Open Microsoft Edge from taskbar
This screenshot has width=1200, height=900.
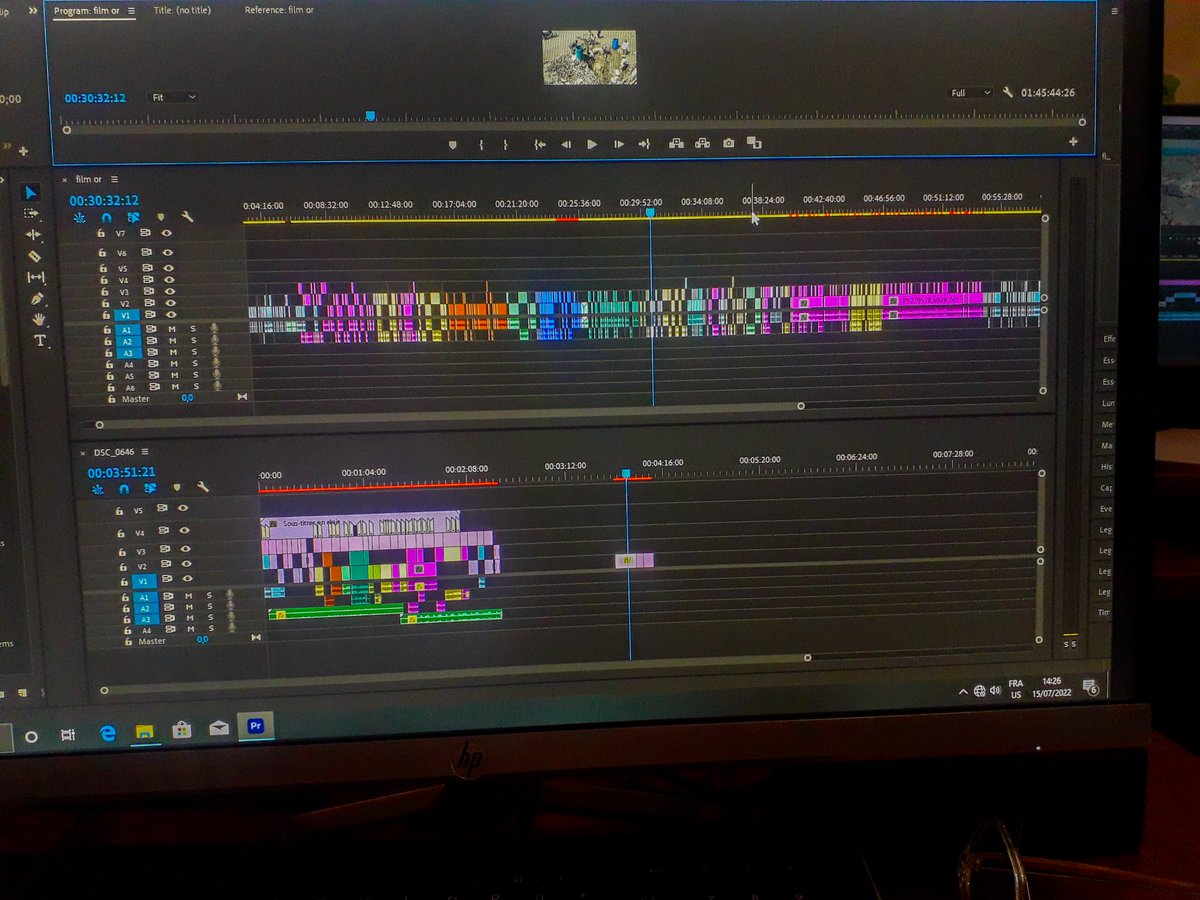point(107,733)
